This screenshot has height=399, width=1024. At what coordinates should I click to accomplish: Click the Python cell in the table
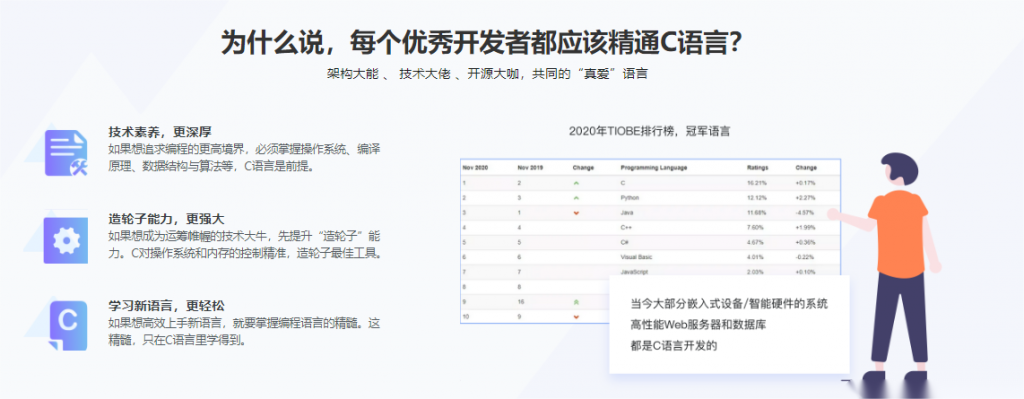tap(630, 197)
